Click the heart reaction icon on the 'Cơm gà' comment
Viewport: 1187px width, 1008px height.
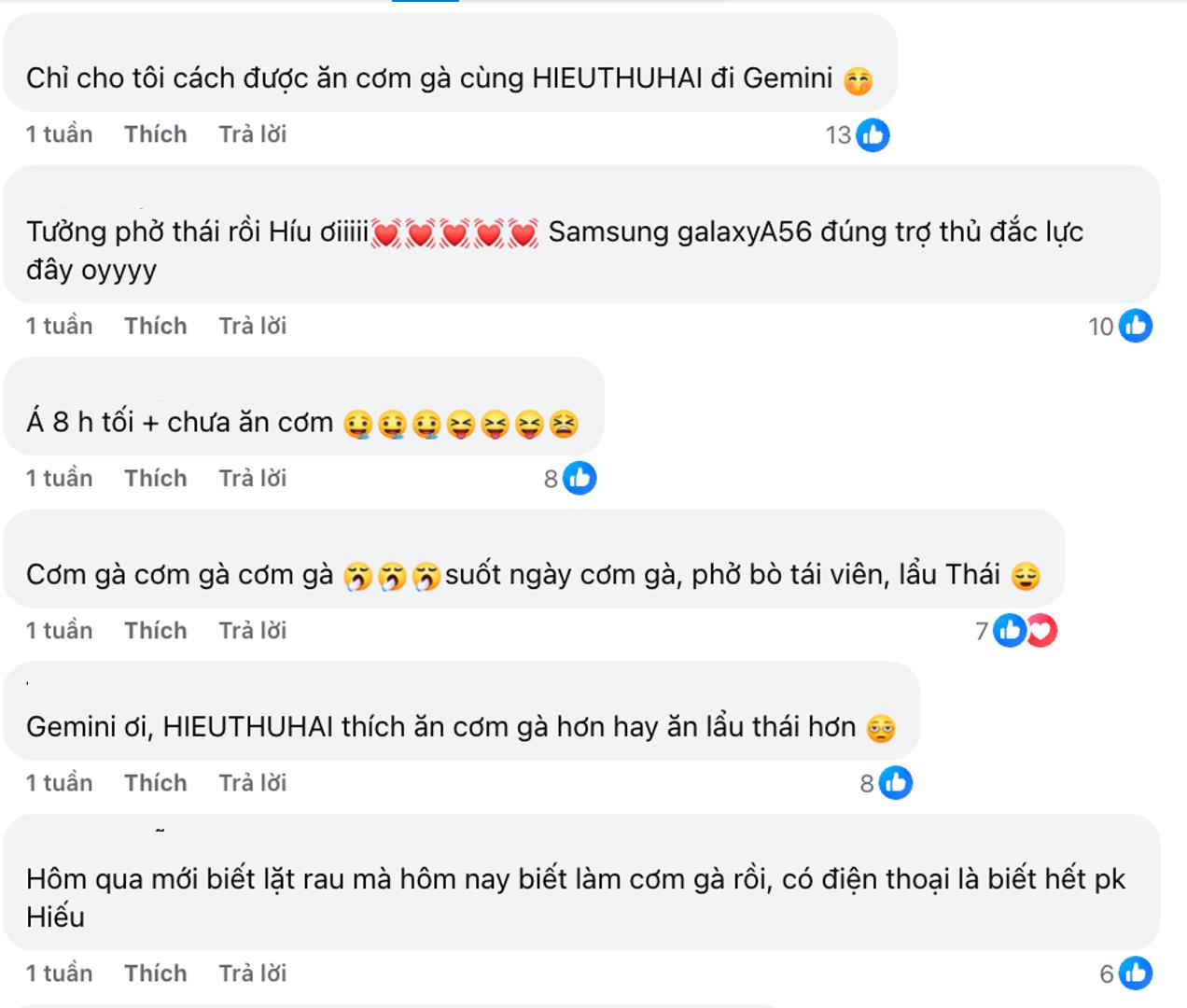point(1041,631)
